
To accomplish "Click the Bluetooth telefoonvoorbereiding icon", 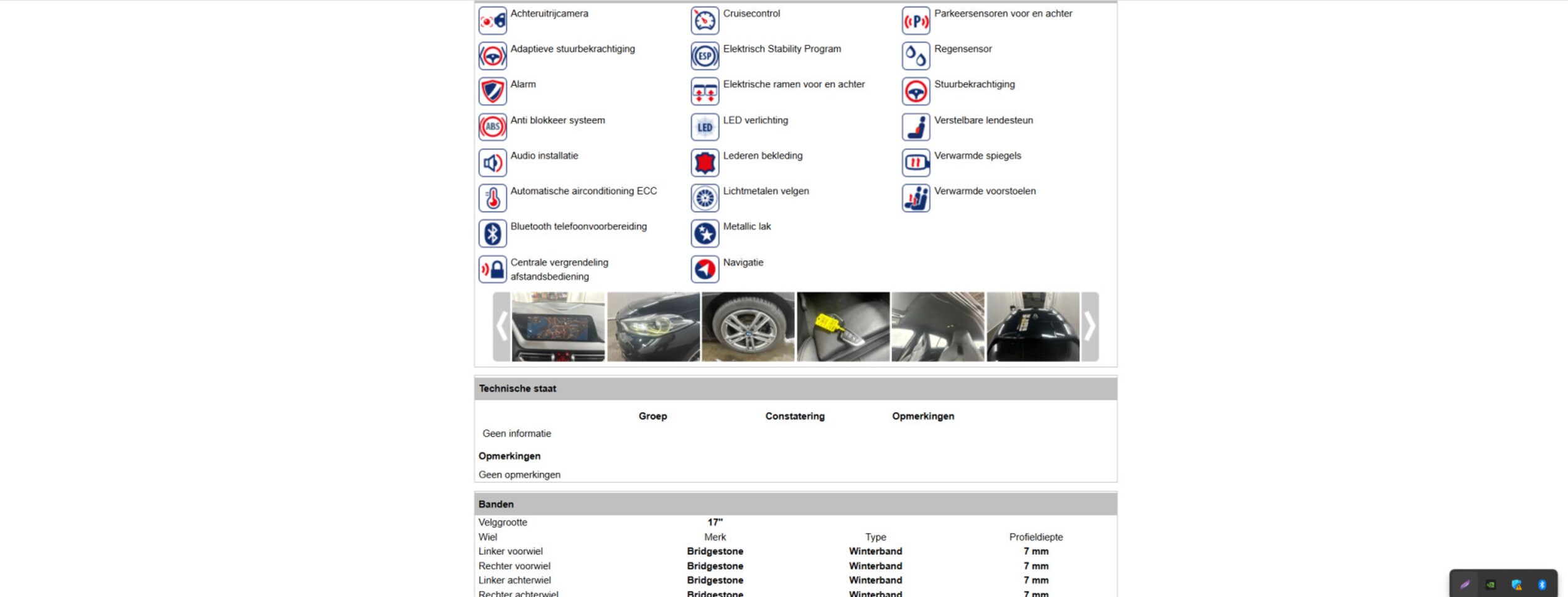I will click(x=492, y=234).
